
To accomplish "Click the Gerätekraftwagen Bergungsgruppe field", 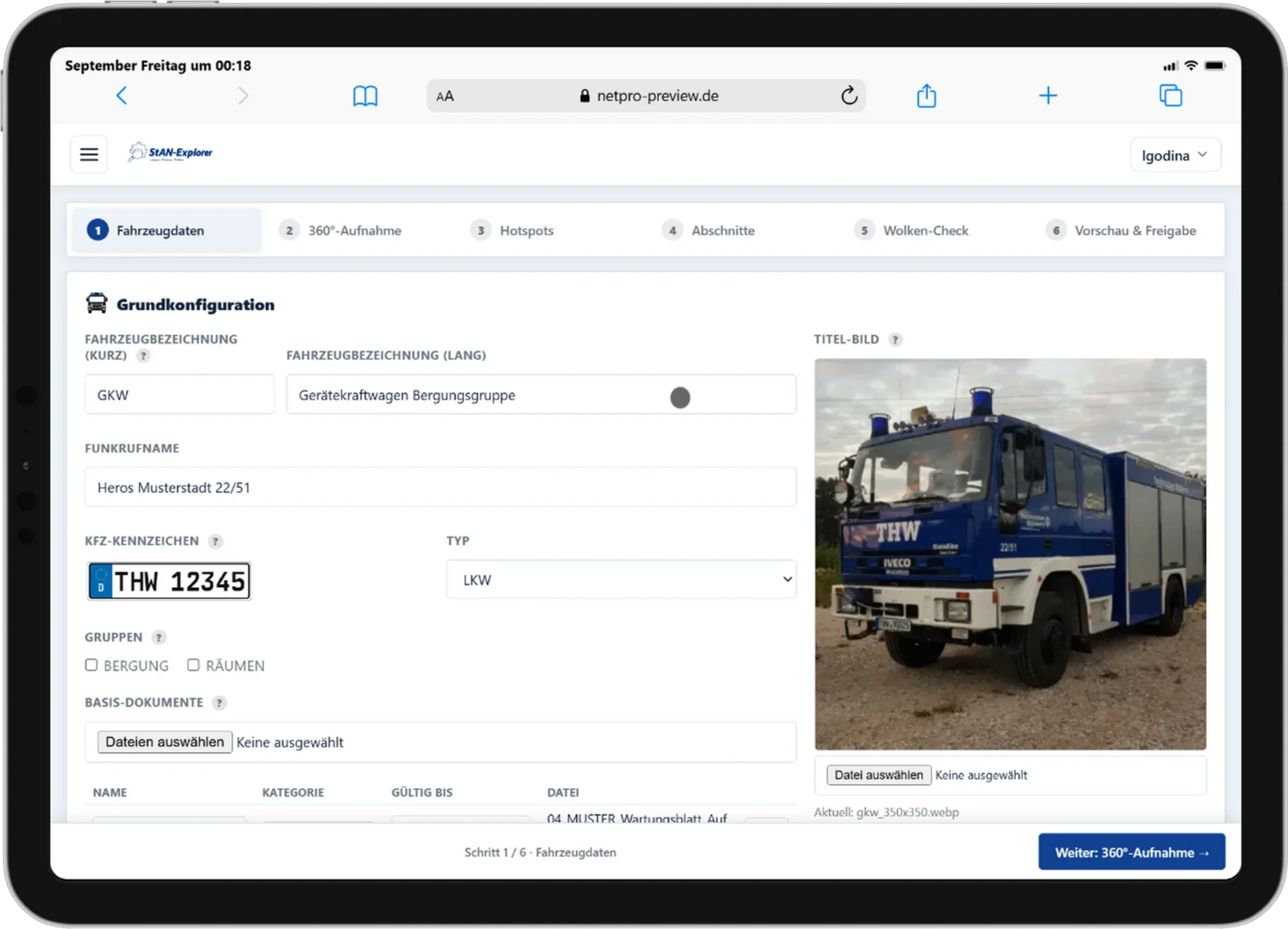I will 541,395.
